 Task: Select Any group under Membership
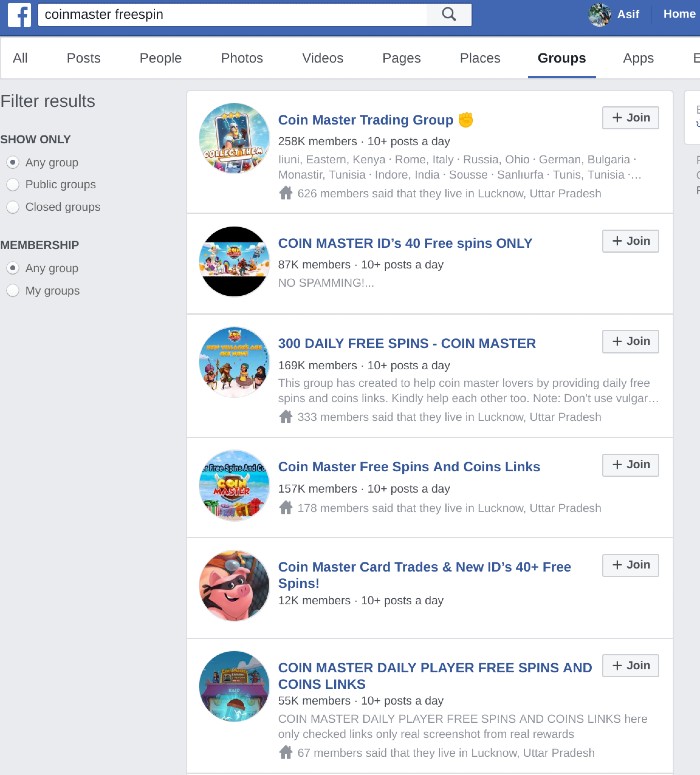pos(13,268)
